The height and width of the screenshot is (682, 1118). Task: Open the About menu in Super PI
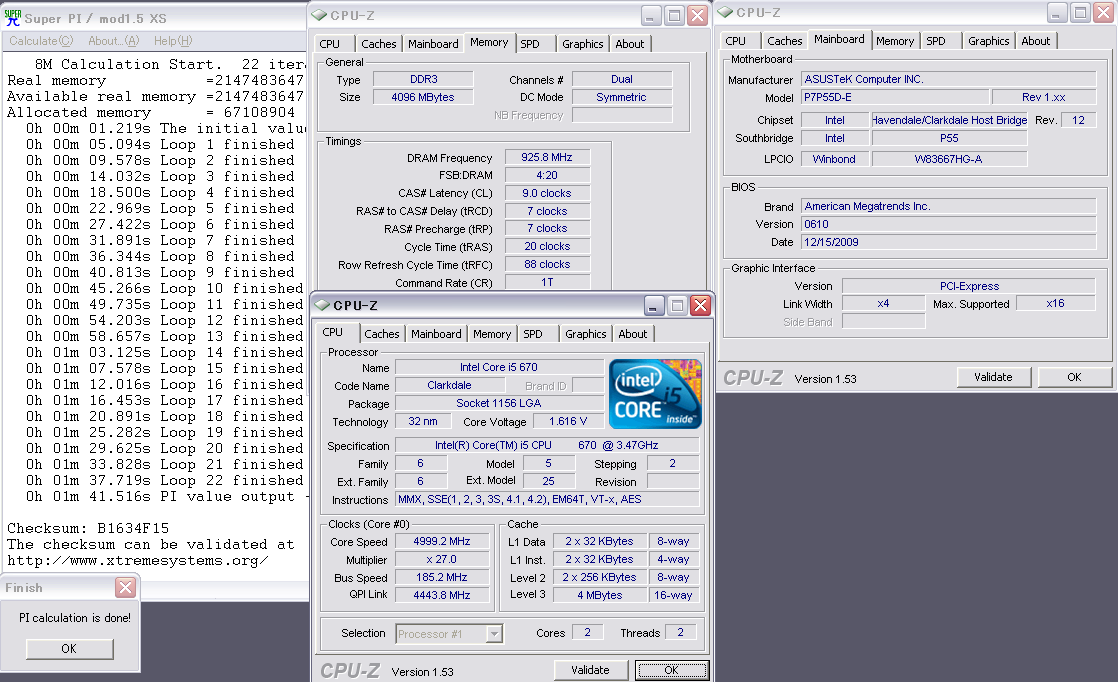tap(113, 41)
